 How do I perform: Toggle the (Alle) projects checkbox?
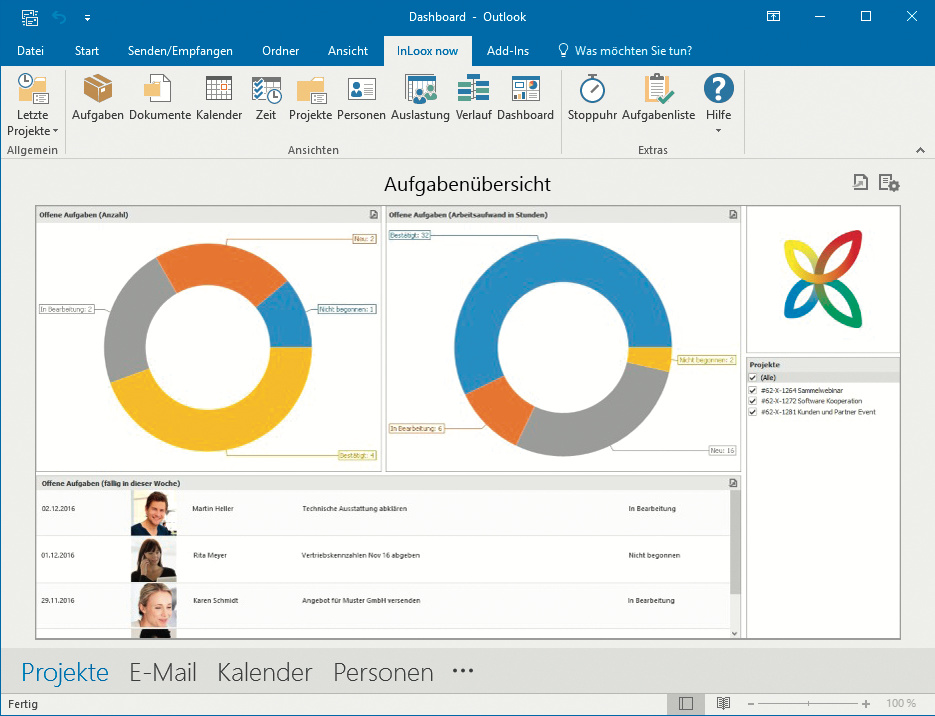(753, 378)
